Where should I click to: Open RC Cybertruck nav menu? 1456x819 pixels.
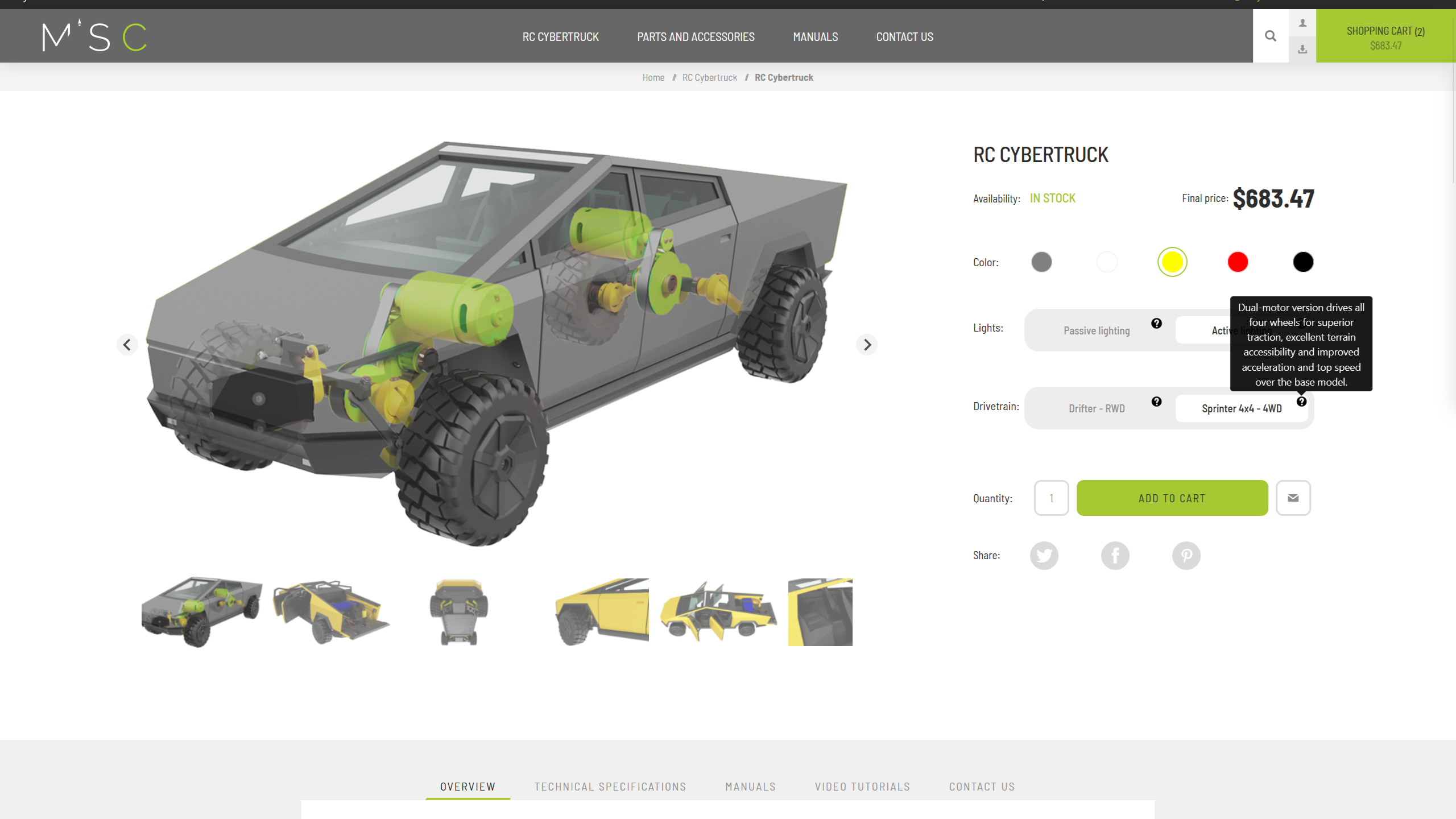560,36
